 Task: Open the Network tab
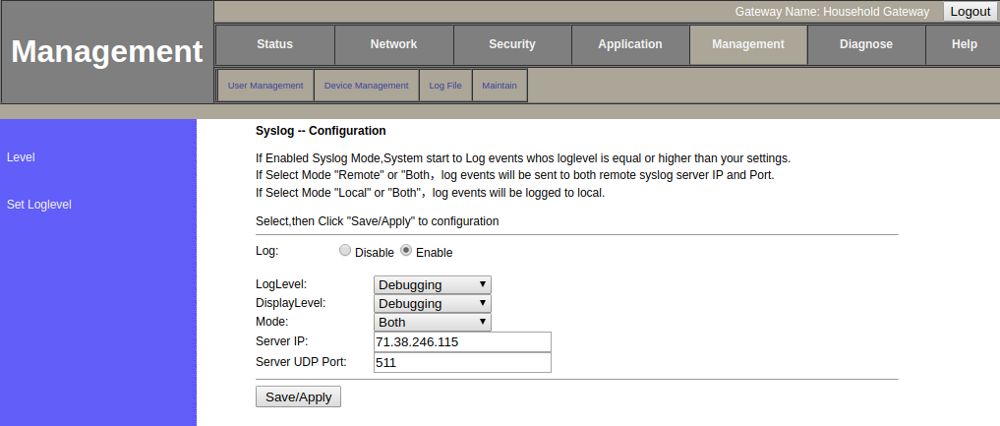pos(393,44)
